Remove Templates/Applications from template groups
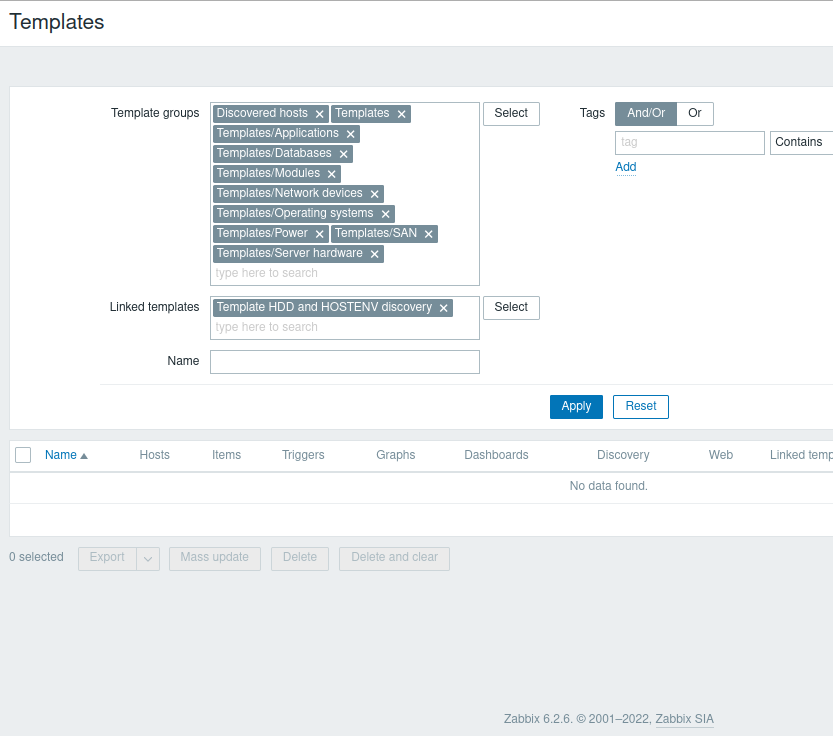The height and width of the screenshot is (736, 833). [x=351, y=134]
